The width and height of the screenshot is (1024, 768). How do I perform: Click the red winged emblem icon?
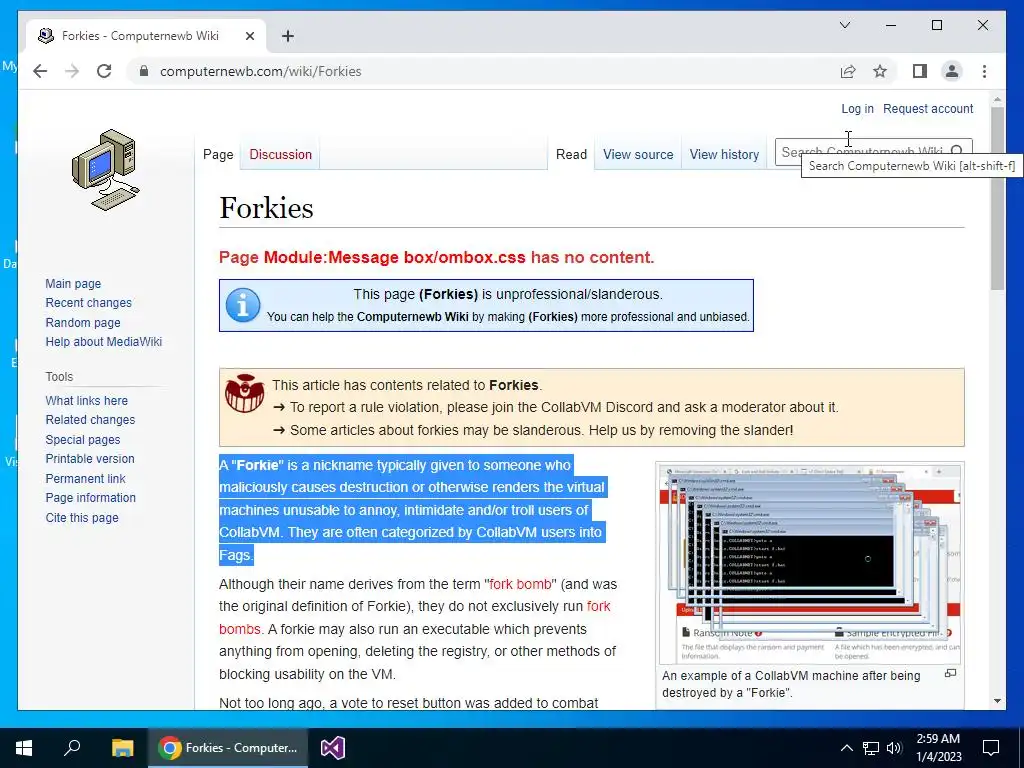(x=244, y=393)
